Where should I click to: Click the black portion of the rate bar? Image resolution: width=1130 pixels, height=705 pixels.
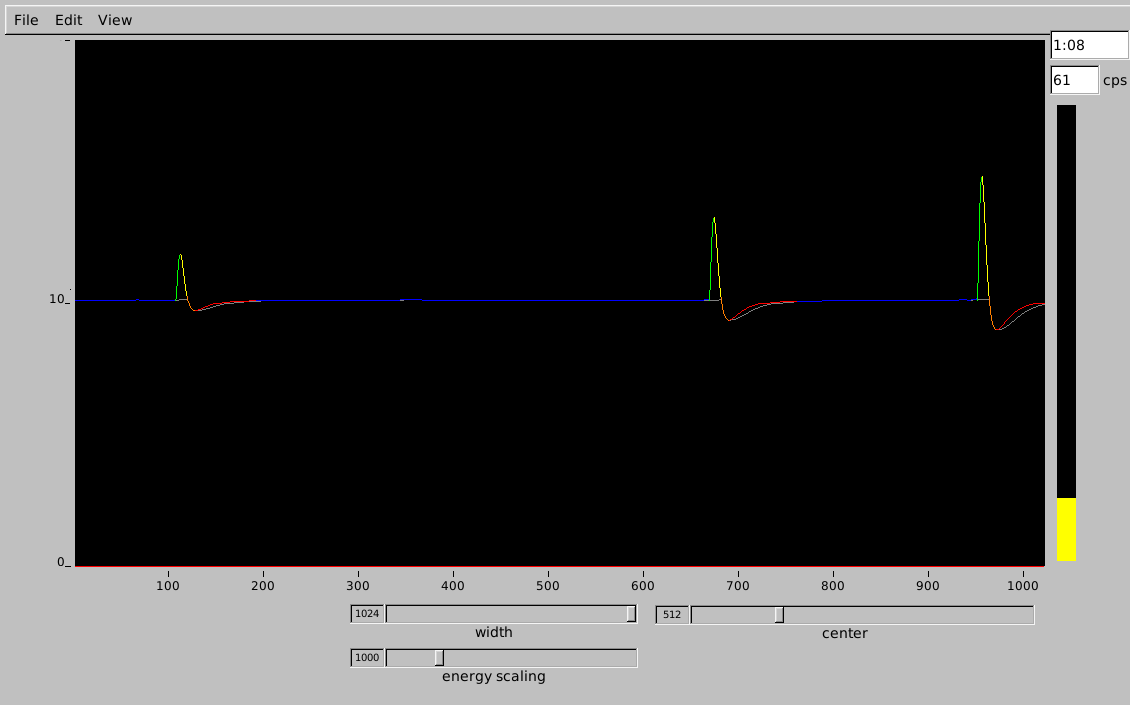click(x=1066, y=300)
